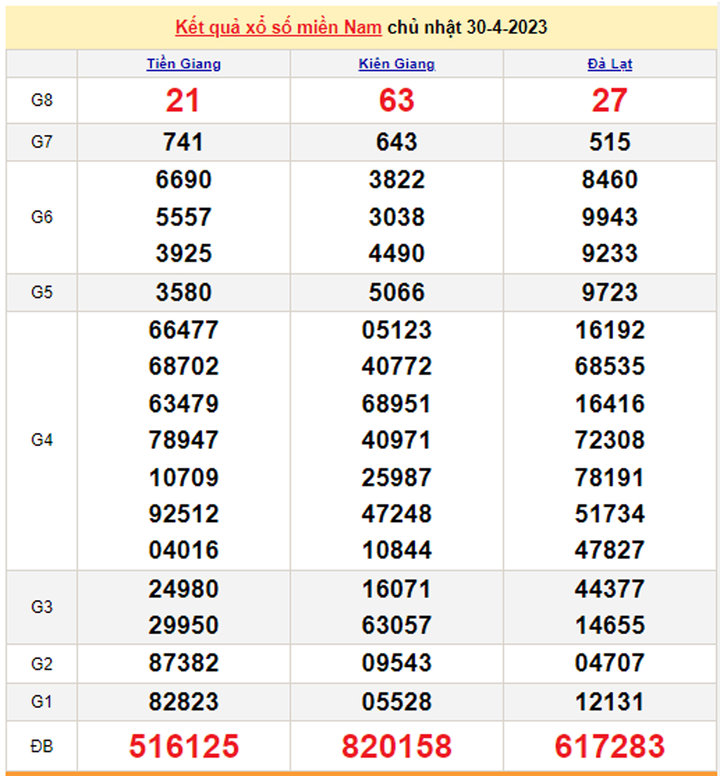Select the G2 prize row label
This screenshot has height=776, width=720.
click(41, 664)
